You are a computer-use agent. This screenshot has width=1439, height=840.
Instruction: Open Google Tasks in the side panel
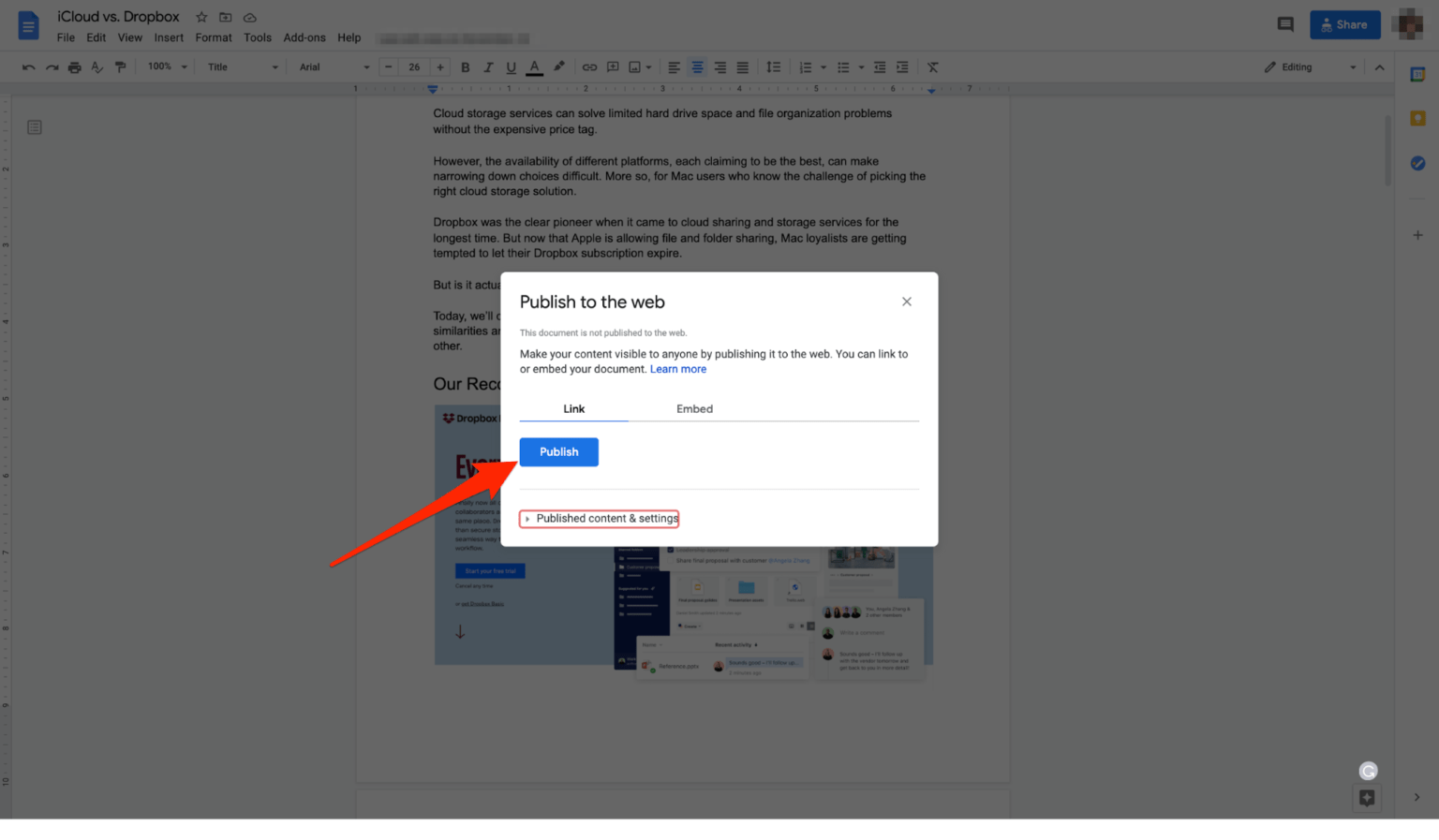(x=1417, y=163)
